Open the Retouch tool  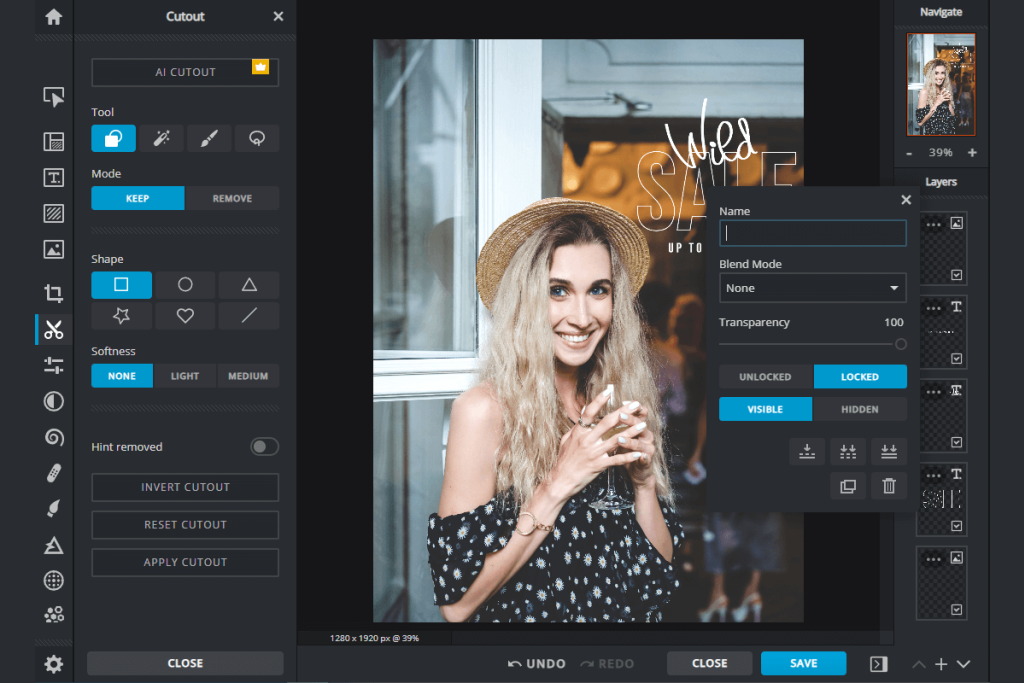tap(54, 473)
